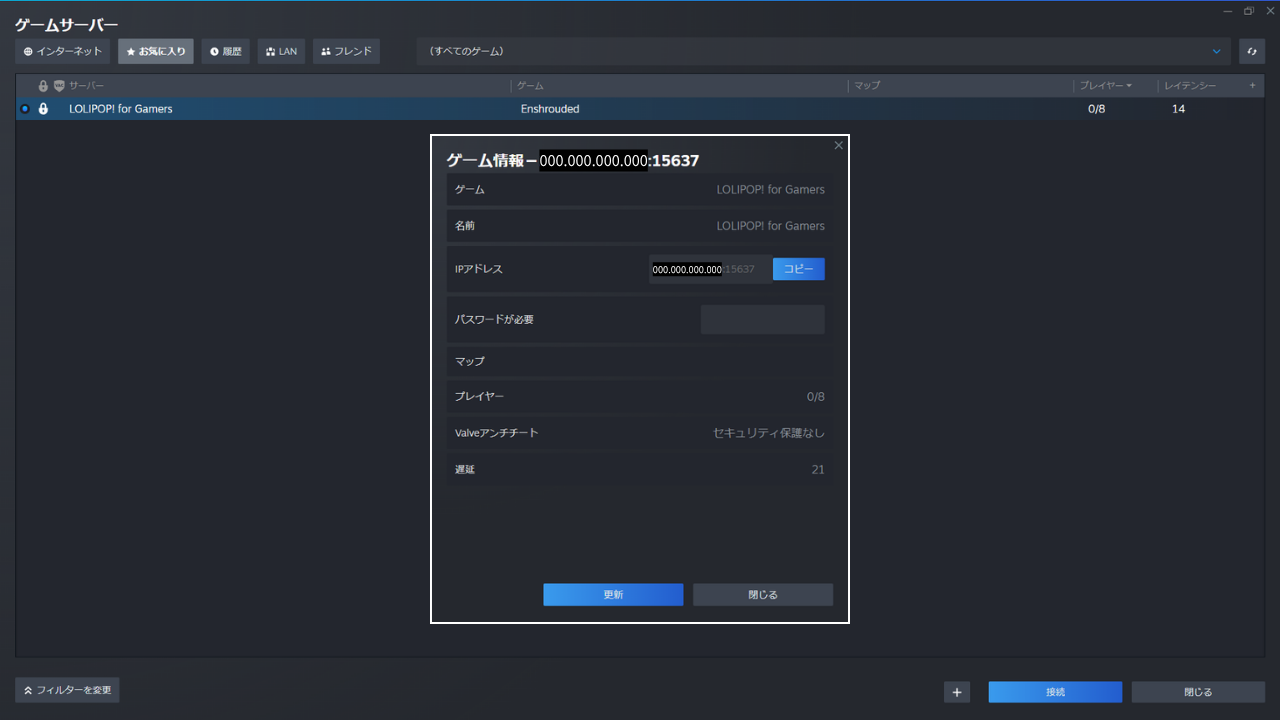Viewport: 1280px width, 720px height.
Task: Click the main window 閉じる button
Action: click(x=1198, y=692)
